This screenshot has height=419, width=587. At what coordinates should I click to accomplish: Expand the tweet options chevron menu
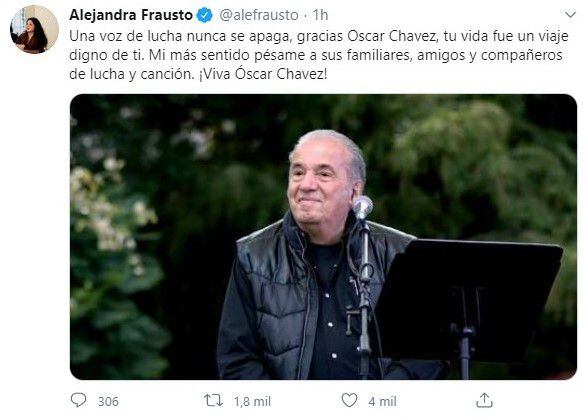point(570,15)
